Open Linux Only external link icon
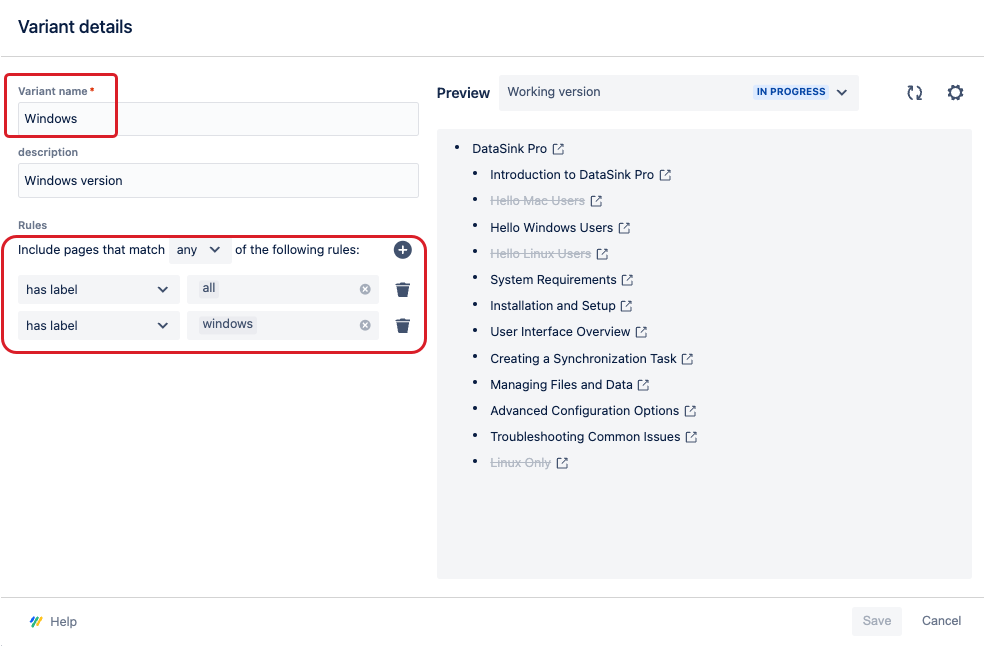This screenshot has width=984, height=646. coord(562,463)
